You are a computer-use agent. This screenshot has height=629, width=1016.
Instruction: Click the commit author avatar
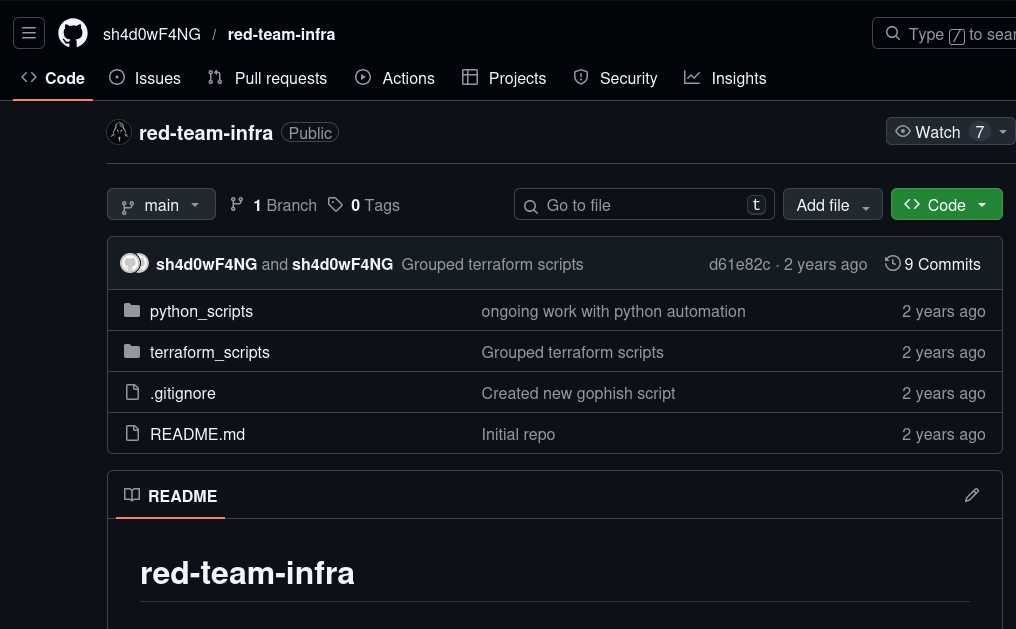point(133,264)
